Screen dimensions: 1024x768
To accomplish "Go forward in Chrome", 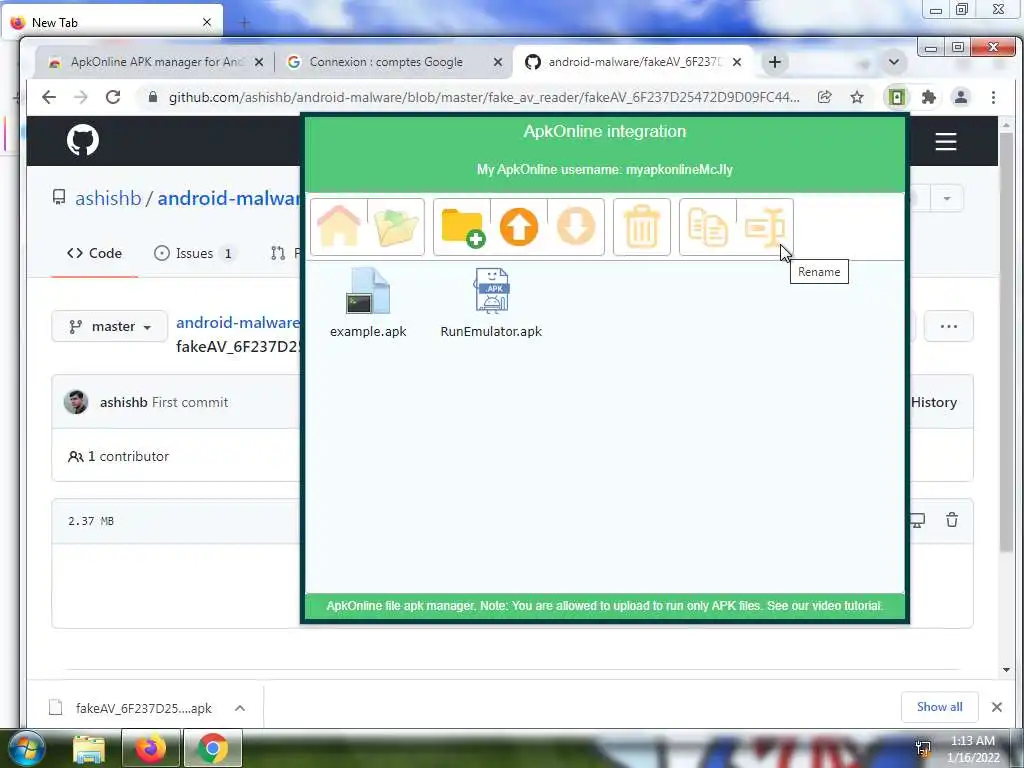I will pyautogui.click(x=80, y=97).
